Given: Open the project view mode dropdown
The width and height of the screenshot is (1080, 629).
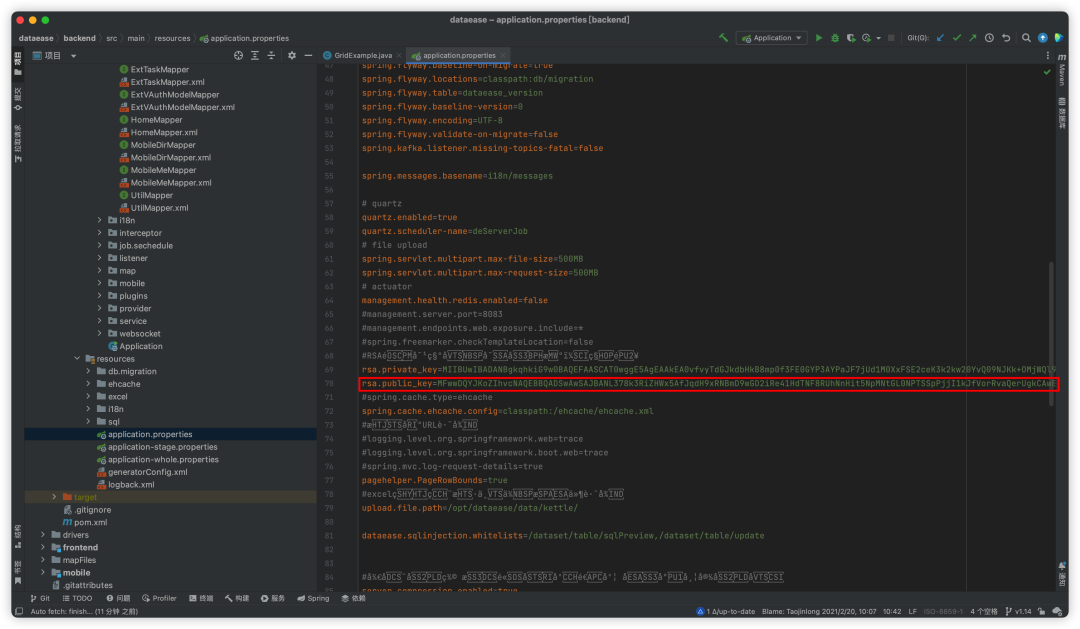Looking at the screenshot, I should [x=73, y=56].
